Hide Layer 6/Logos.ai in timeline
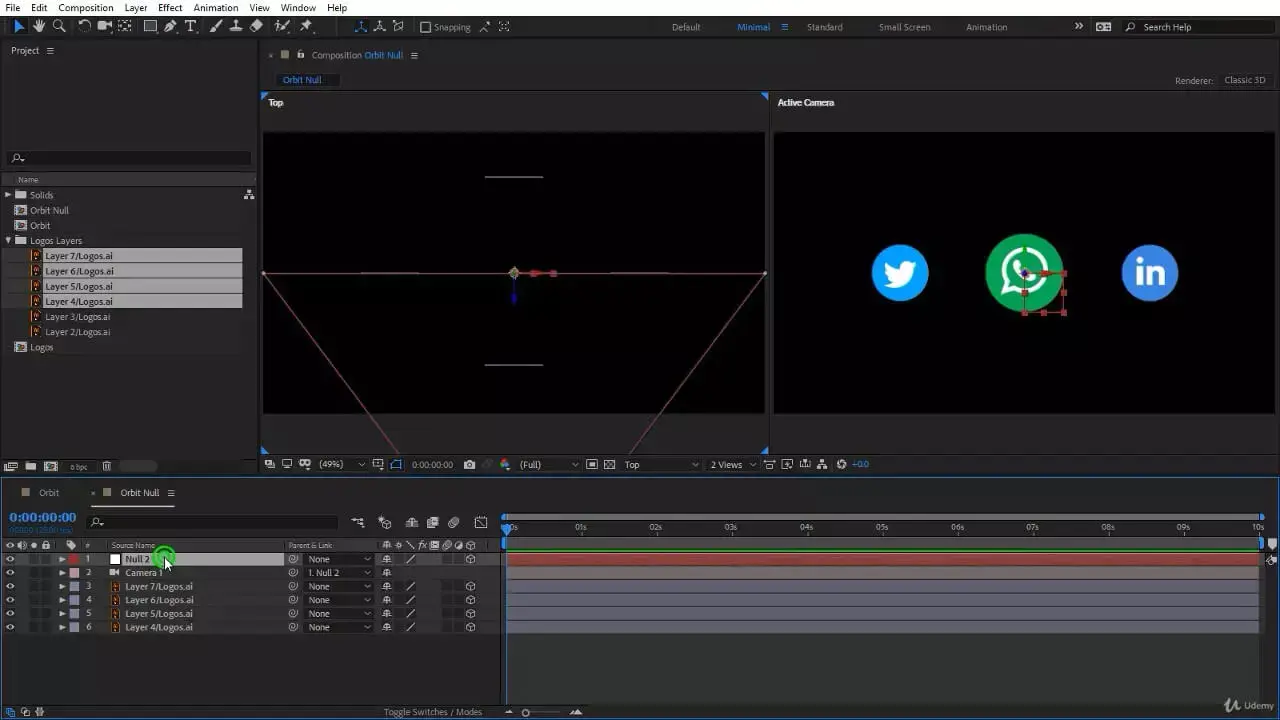Viewport: 1280px width, 720px height. tap(10, 600)
